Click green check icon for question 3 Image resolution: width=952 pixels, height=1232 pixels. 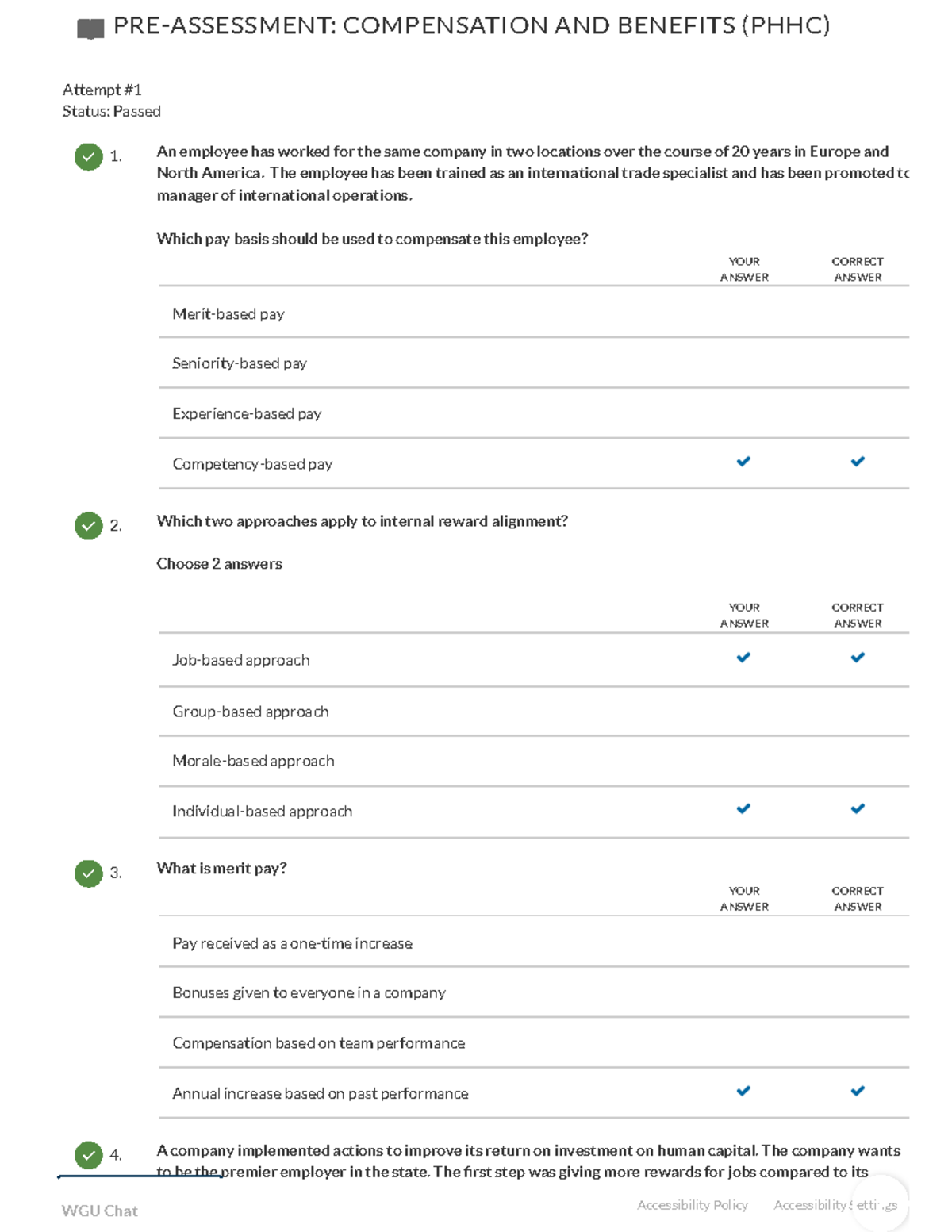(x=89, y=873)
